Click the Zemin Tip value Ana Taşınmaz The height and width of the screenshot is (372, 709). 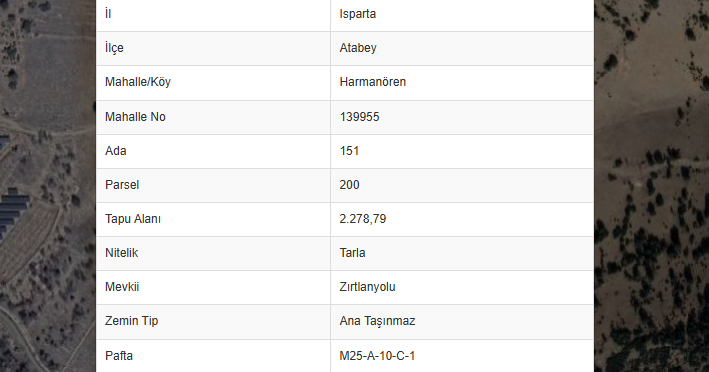pyautogui.click(x=377, y=321)
